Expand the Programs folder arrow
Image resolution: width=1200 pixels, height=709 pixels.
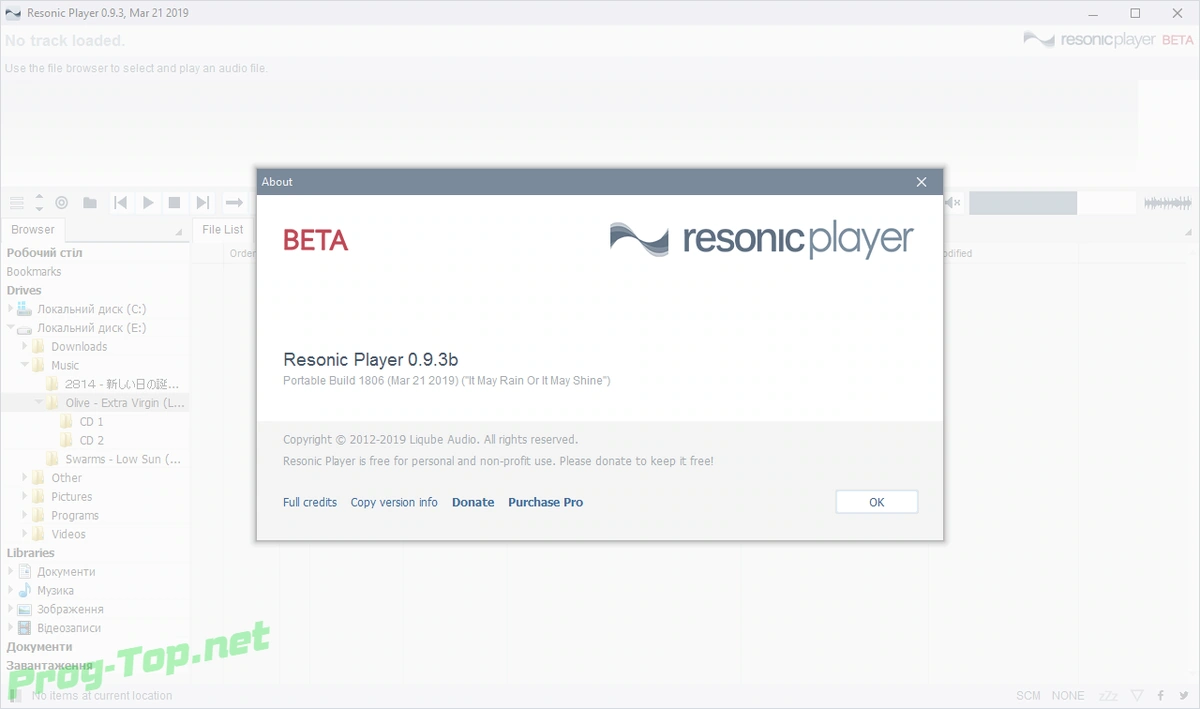point(25,516)
